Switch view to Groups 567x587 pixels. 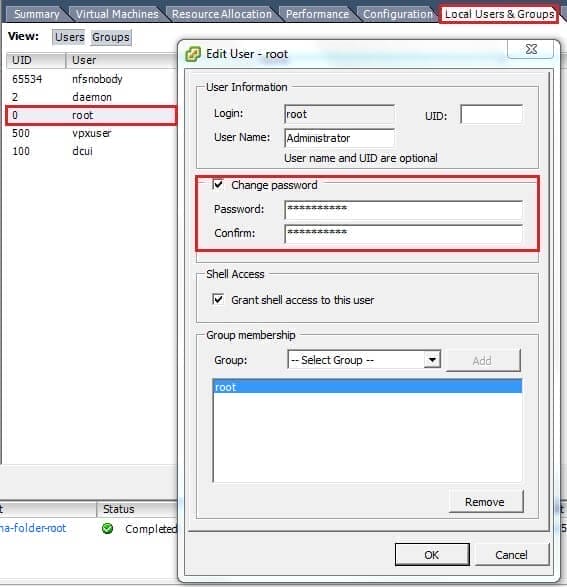pos(111,37)
